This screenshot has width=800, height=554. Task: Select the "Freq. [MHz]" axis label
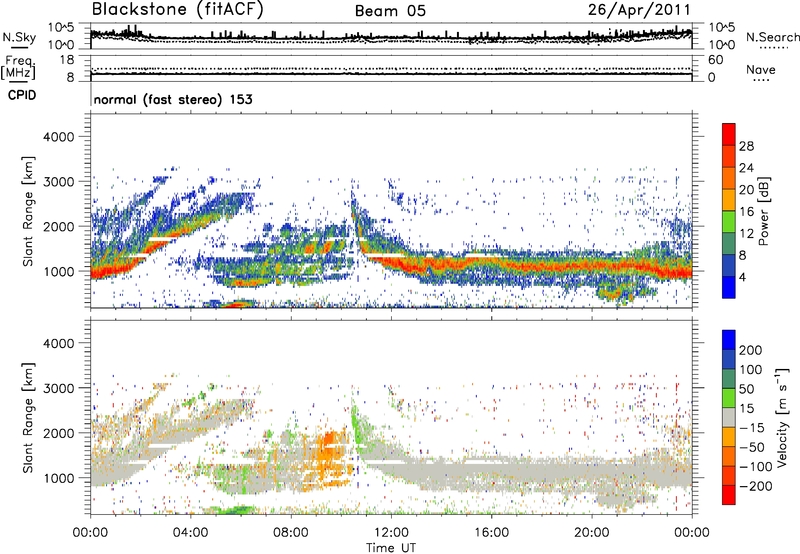[18, 68]
